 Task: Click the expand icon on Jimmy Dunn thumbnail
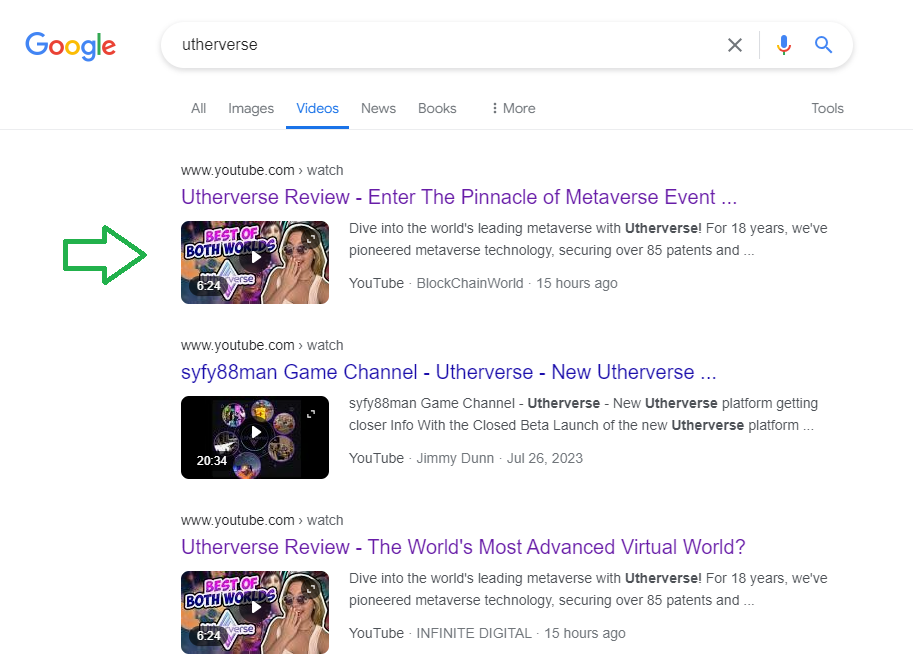311,414
